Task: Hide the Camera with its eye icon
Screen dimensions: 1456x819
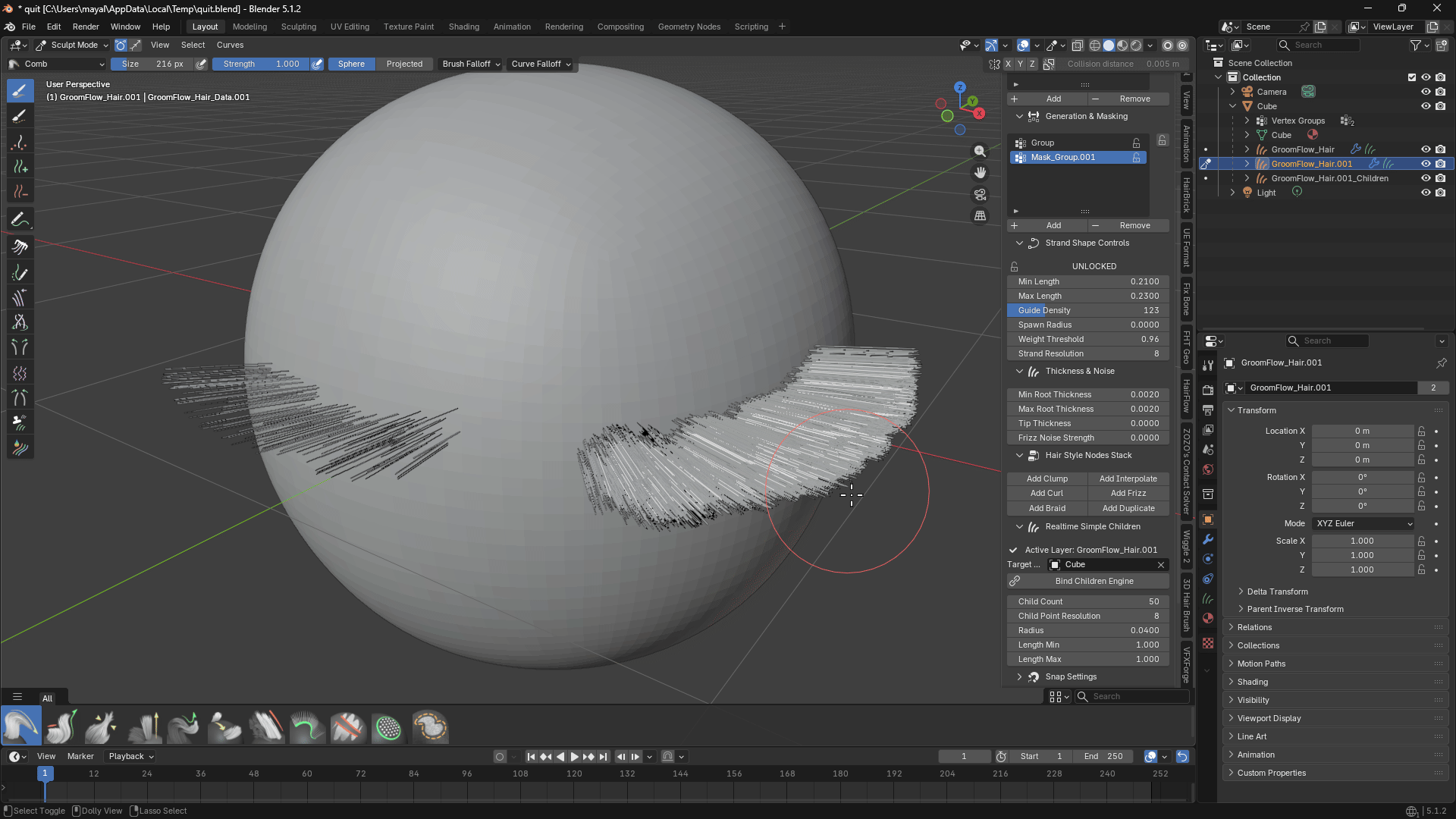Action: [1426, 92]
